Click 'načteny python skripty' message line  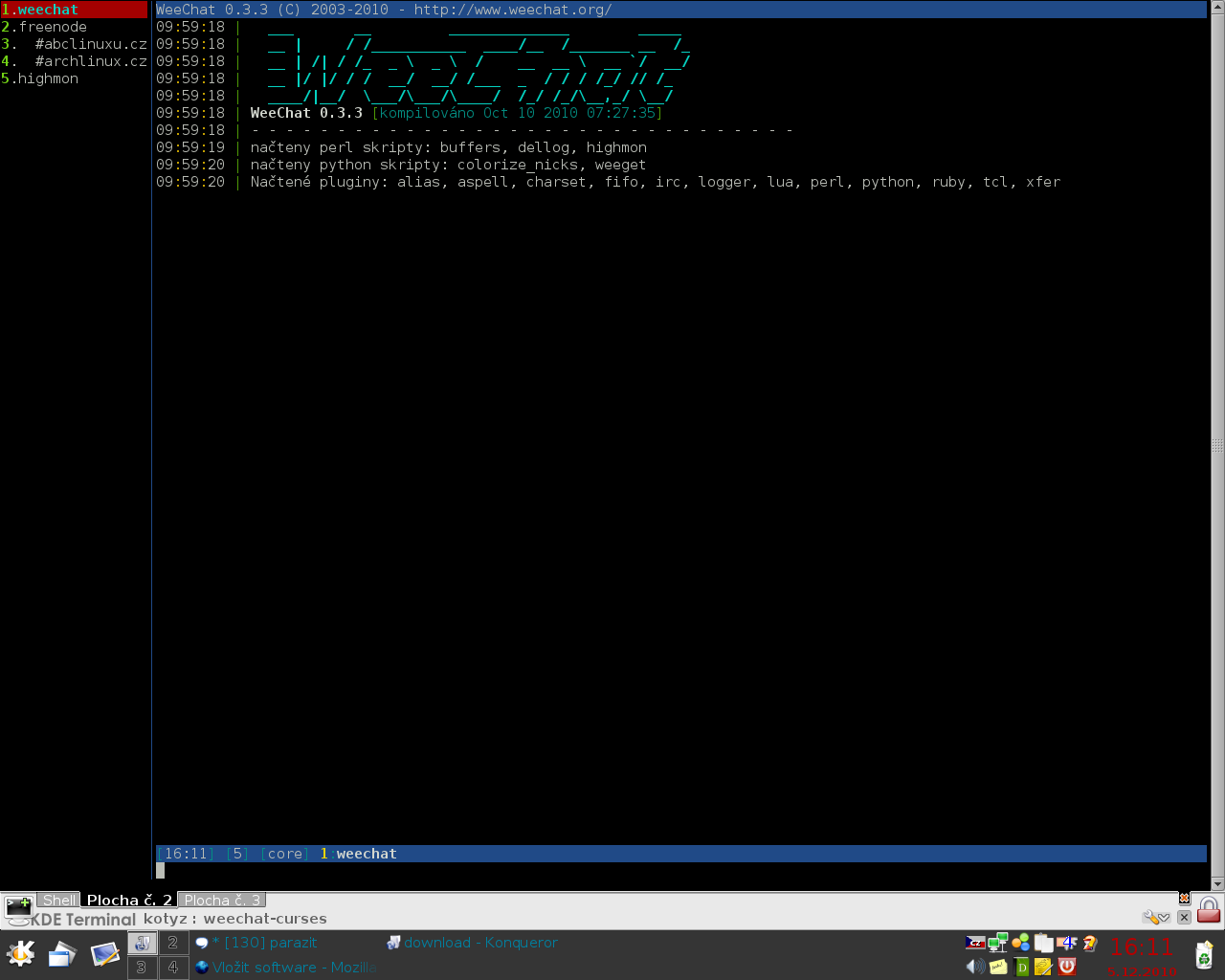[x=449, y=165]
